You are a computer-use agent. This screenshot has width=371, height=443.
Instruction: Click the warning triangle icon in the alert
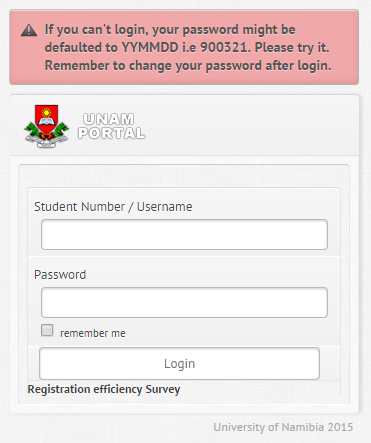29,30
